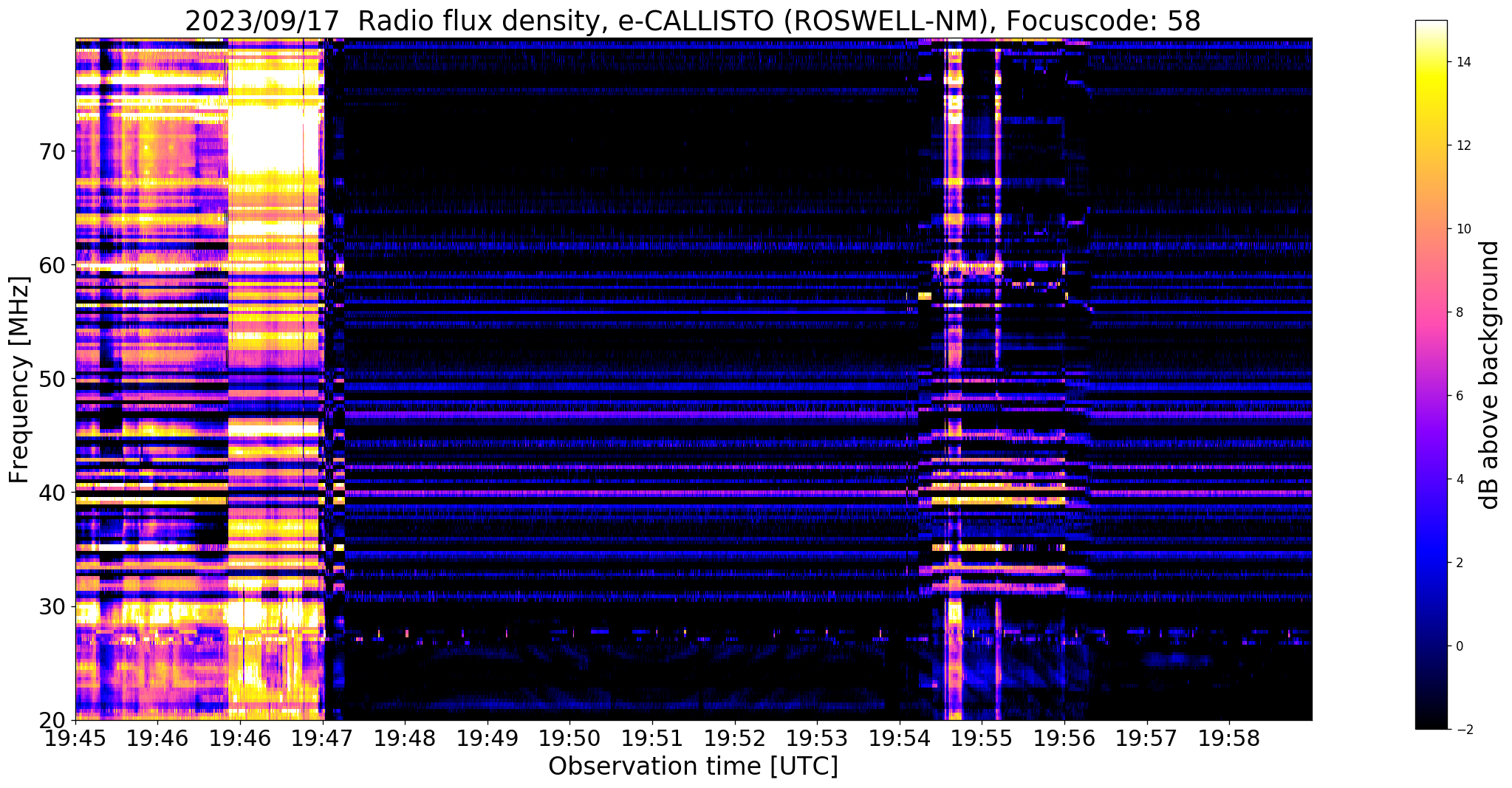The width and height of the screenshot is (1512, 788).
Task: Click the 19:48 time tick label
Action: tap(405, 739)
